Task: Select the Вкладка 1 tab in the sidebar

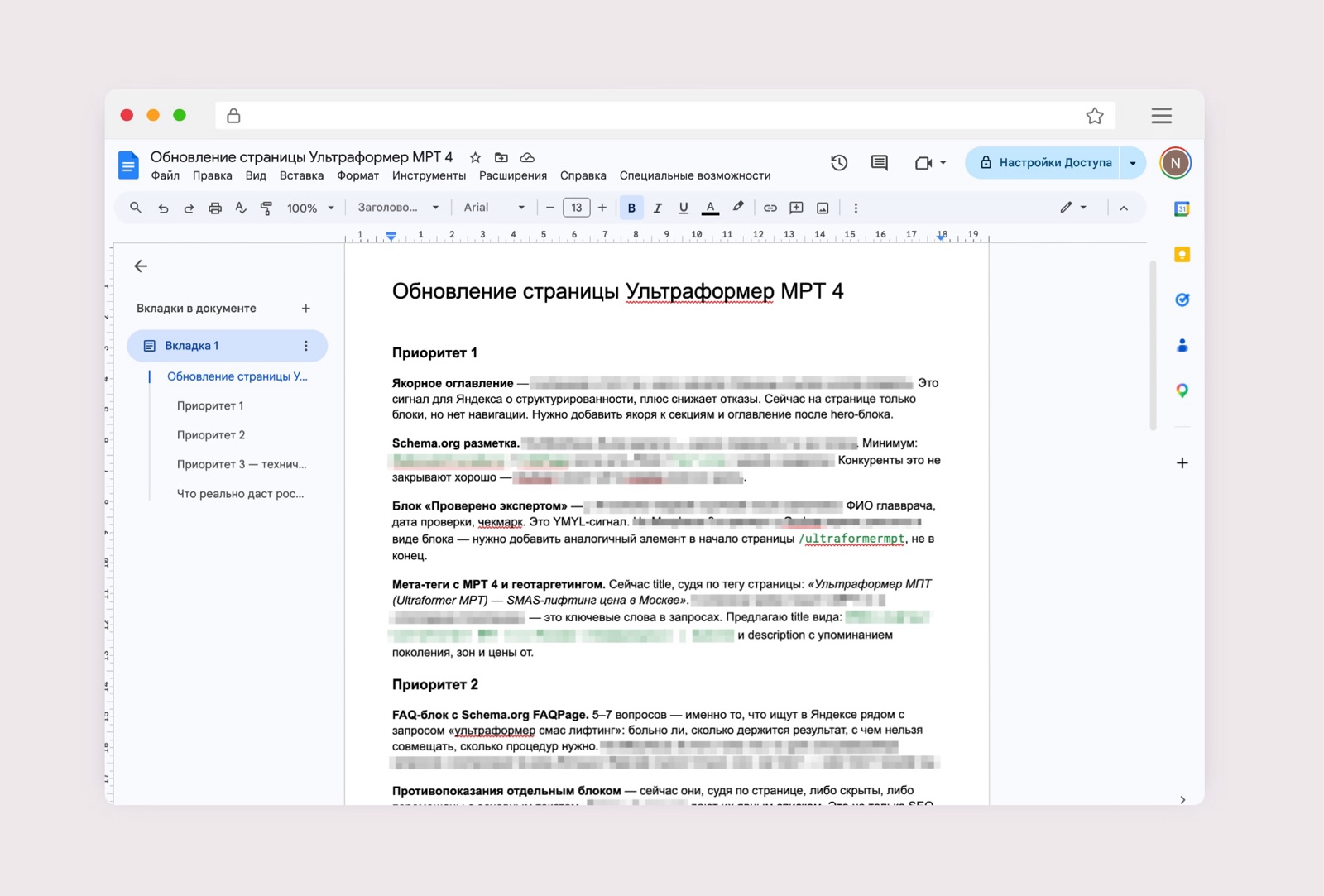Action: 227,346
